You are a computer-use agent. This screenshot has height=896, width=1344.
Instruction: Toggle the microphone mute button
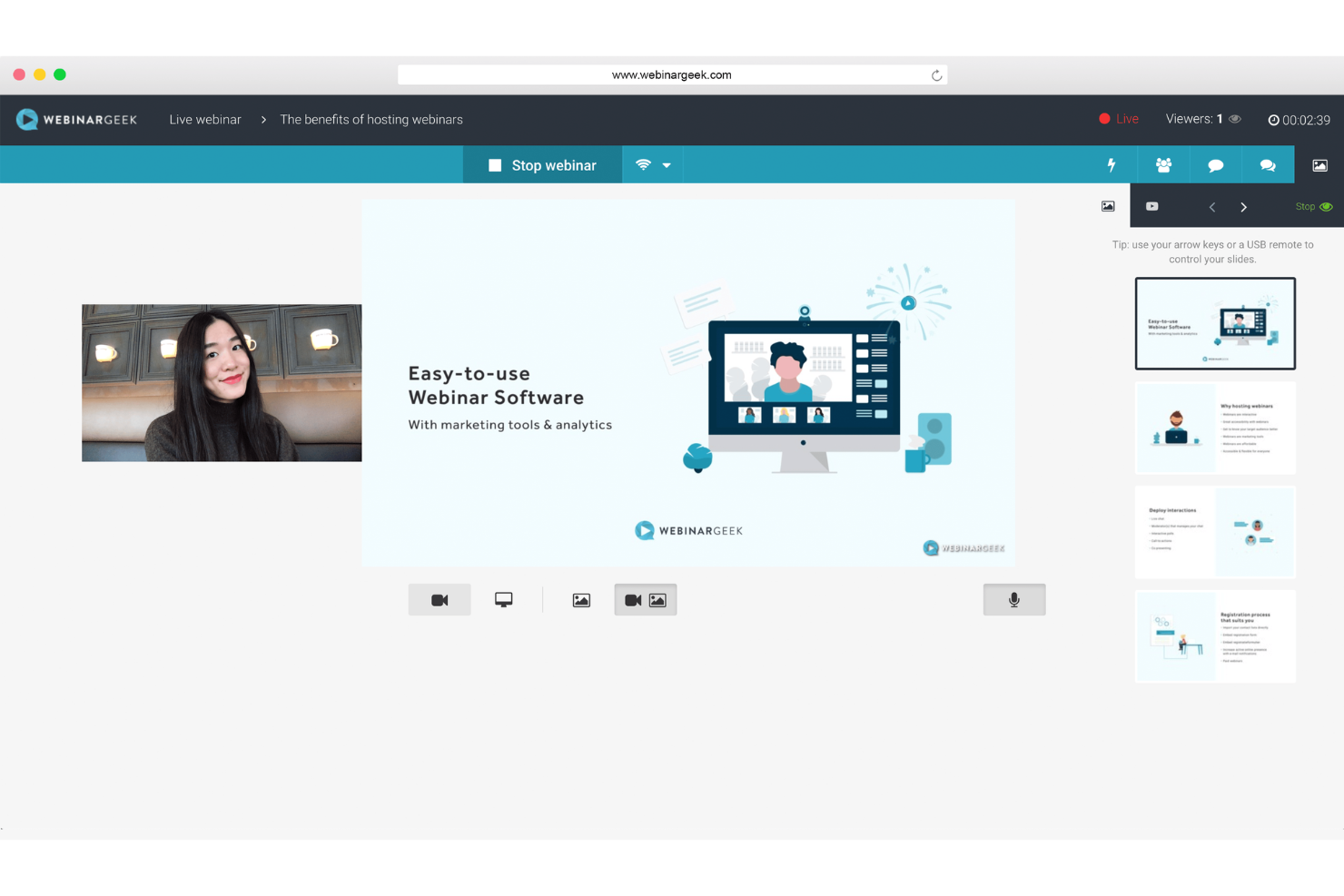coord(1014,599)
